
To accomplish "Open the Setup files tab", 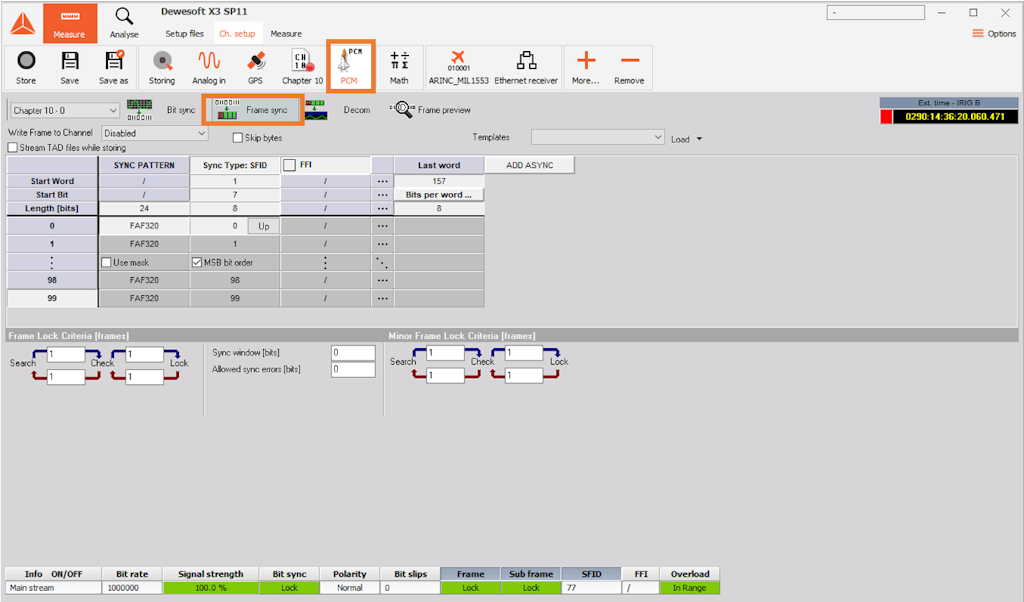I will click(x=184, y=33).
